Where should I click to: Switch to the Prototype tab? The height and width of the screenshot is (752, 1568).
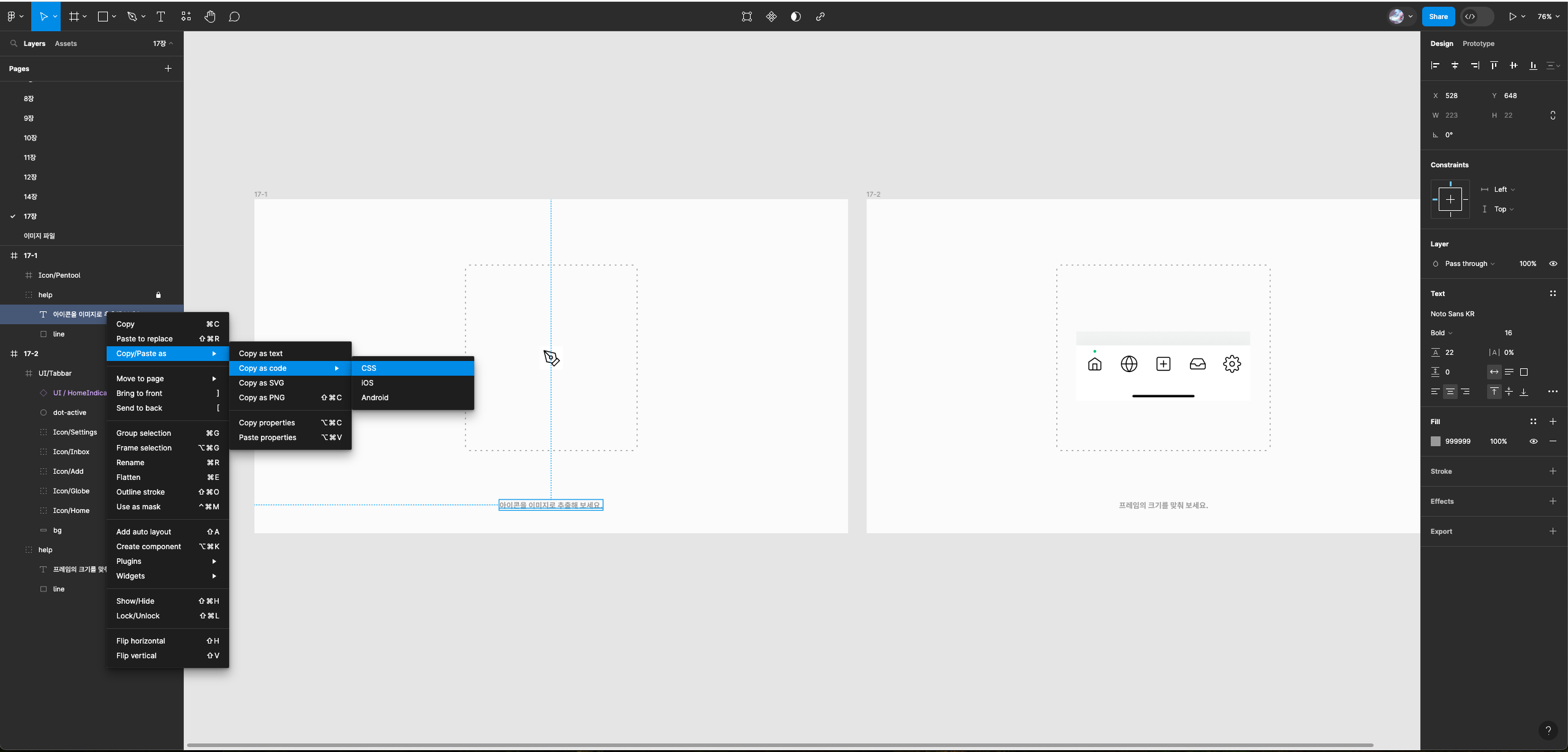1478,44
